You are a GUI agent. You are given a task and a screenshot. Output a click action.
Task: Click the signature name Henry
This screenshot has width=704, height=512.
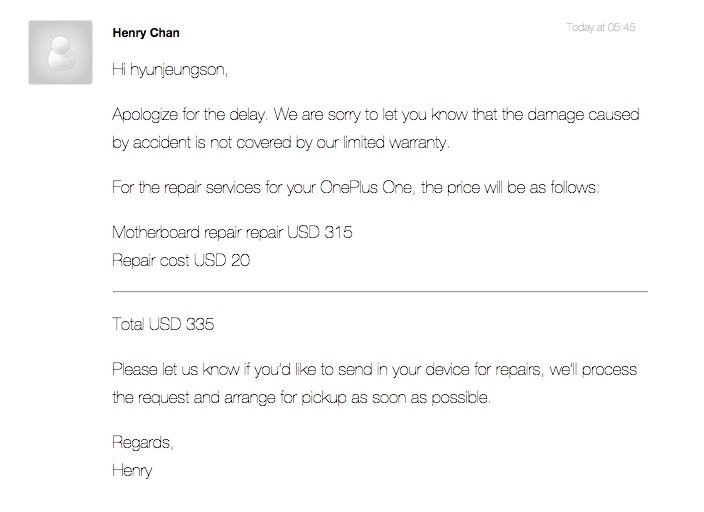132,471
